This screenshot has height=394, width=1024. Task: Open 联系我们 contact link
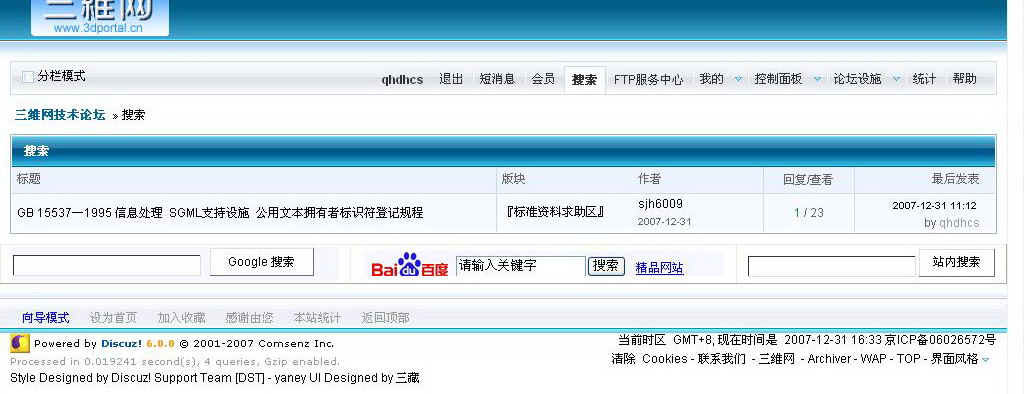(722, 359)
